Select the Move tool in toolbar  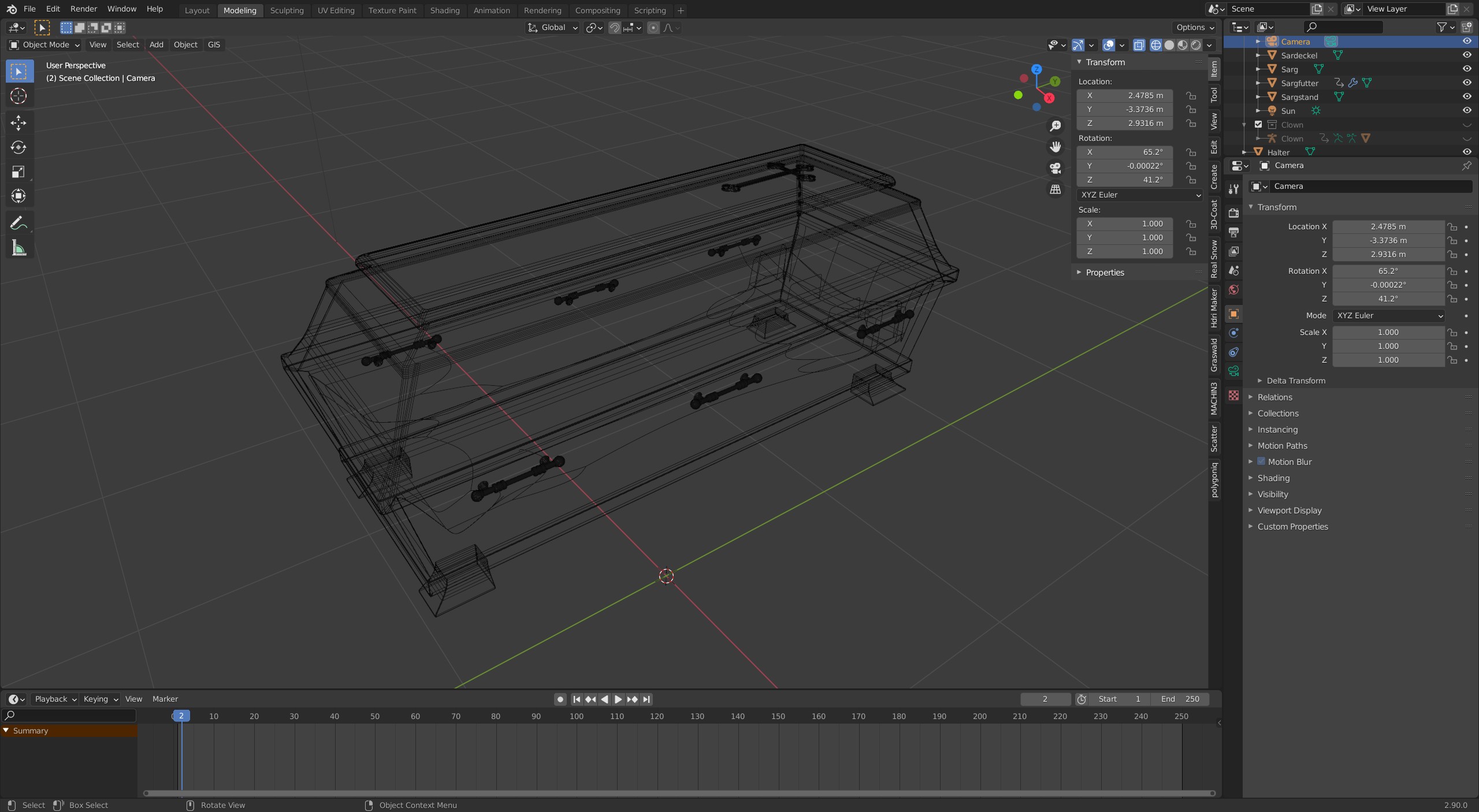[18, 122]
